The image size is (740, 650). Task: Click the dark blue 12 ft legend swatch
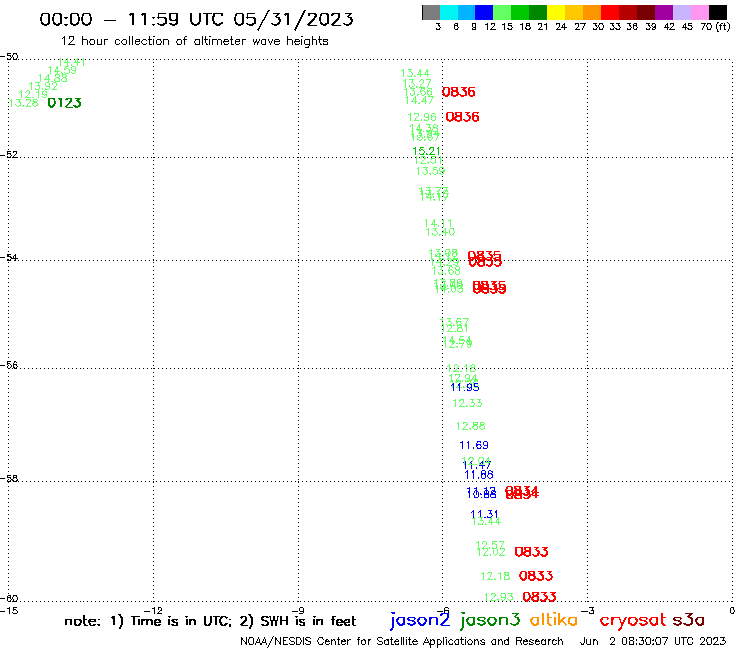pos(484,13)
